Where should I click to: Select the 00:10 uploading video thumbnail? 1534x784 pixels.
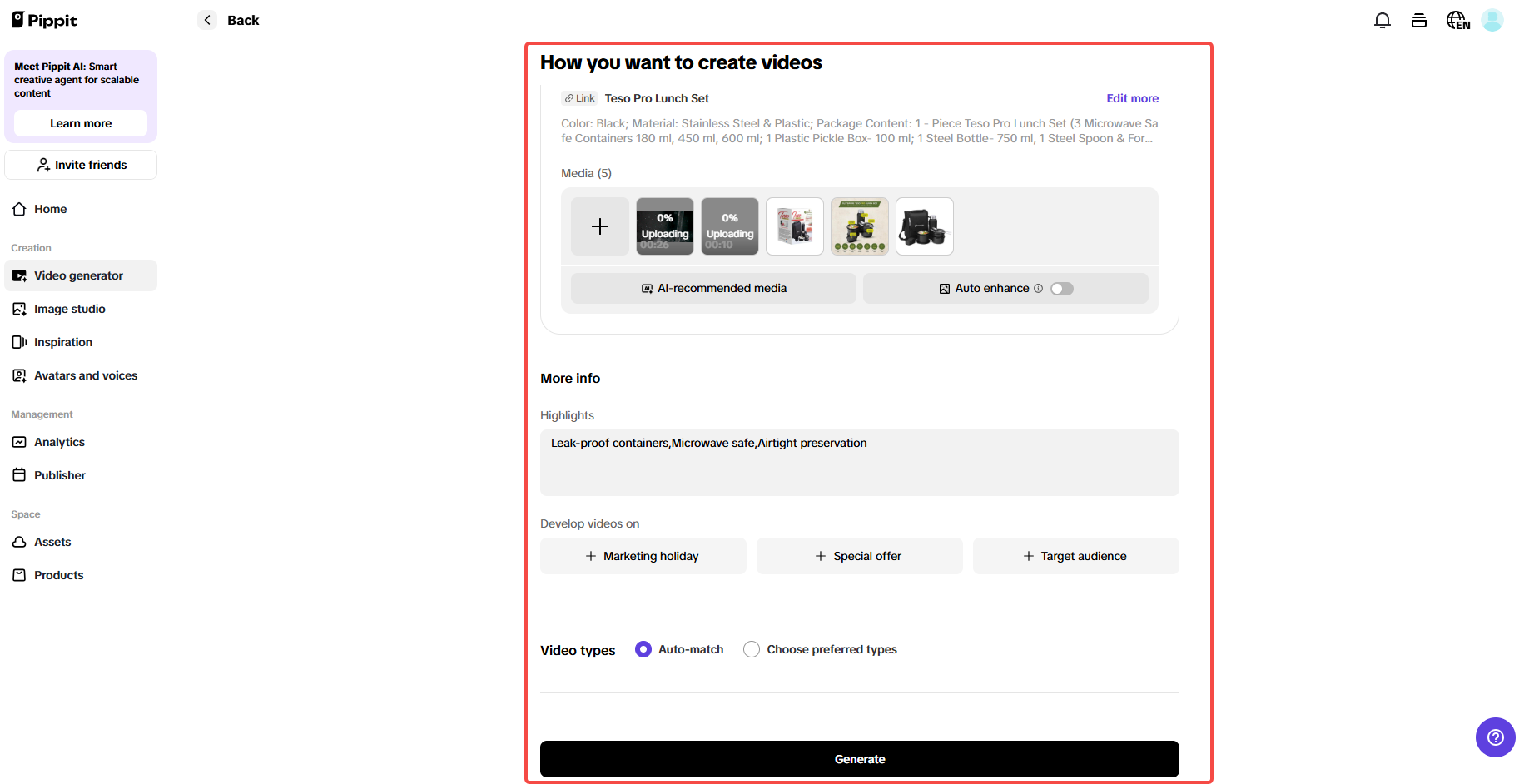pyautogui.click(x=730, y=226)
